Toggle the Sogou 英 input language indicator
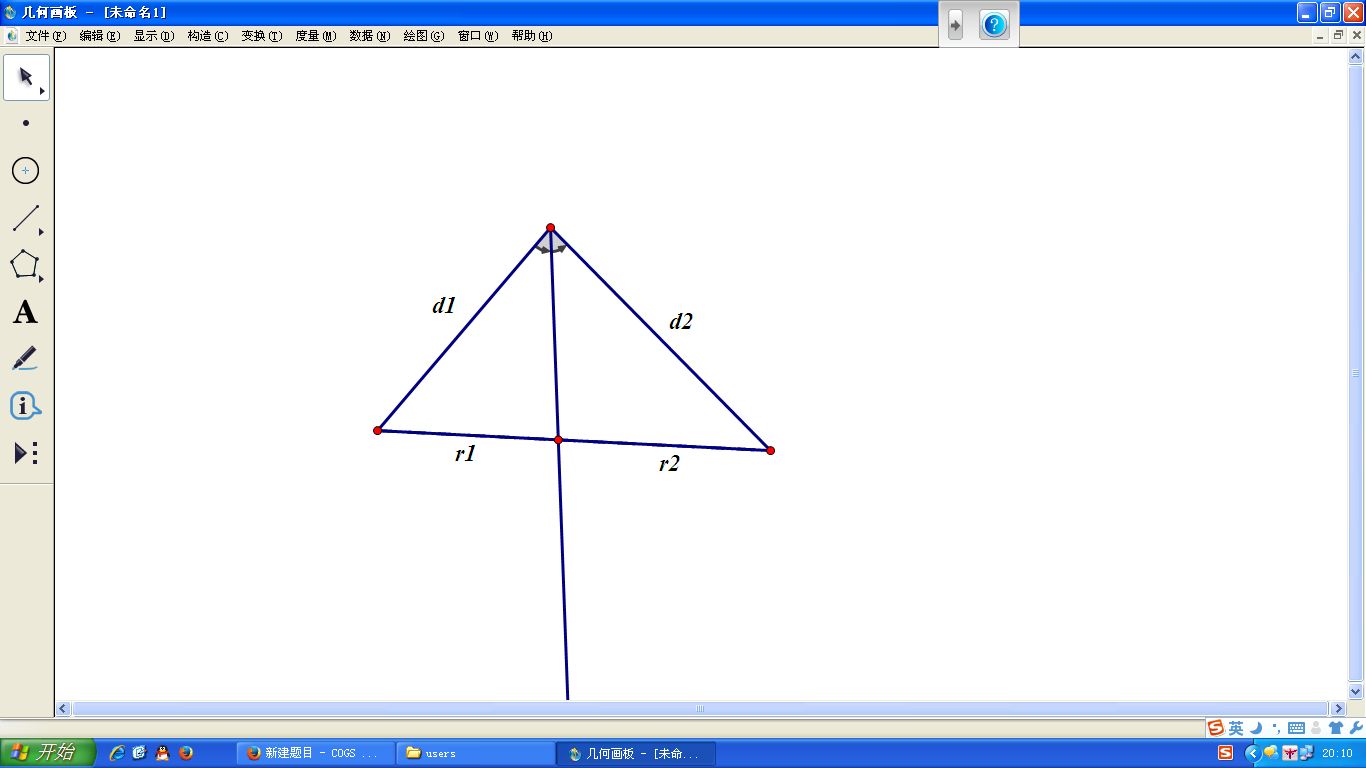 point(1236,728)
